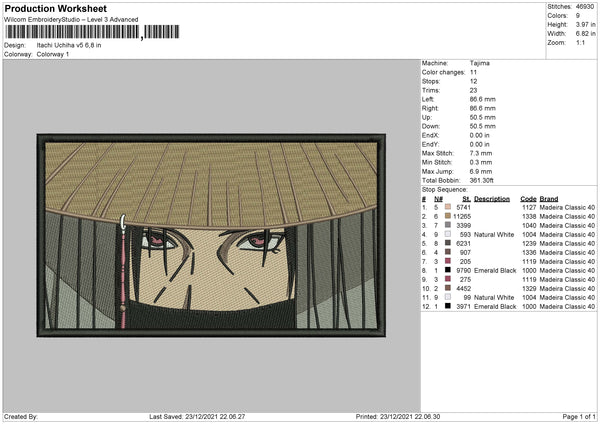This screenshot has width=600, height=424.
Task: Click the 'St.' column header
Action: tap(466, 199)
